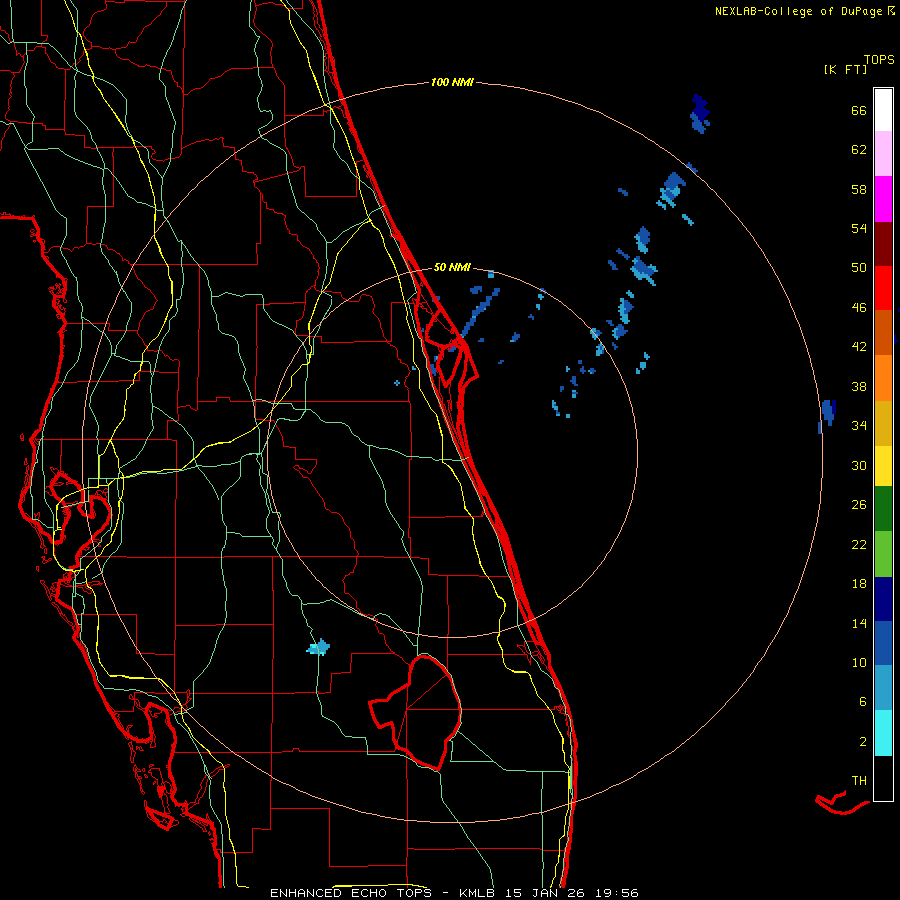The image size is (900, 900).
Task: Click the Enhanced Echo Tops KMLB caption
Action: 454,893
